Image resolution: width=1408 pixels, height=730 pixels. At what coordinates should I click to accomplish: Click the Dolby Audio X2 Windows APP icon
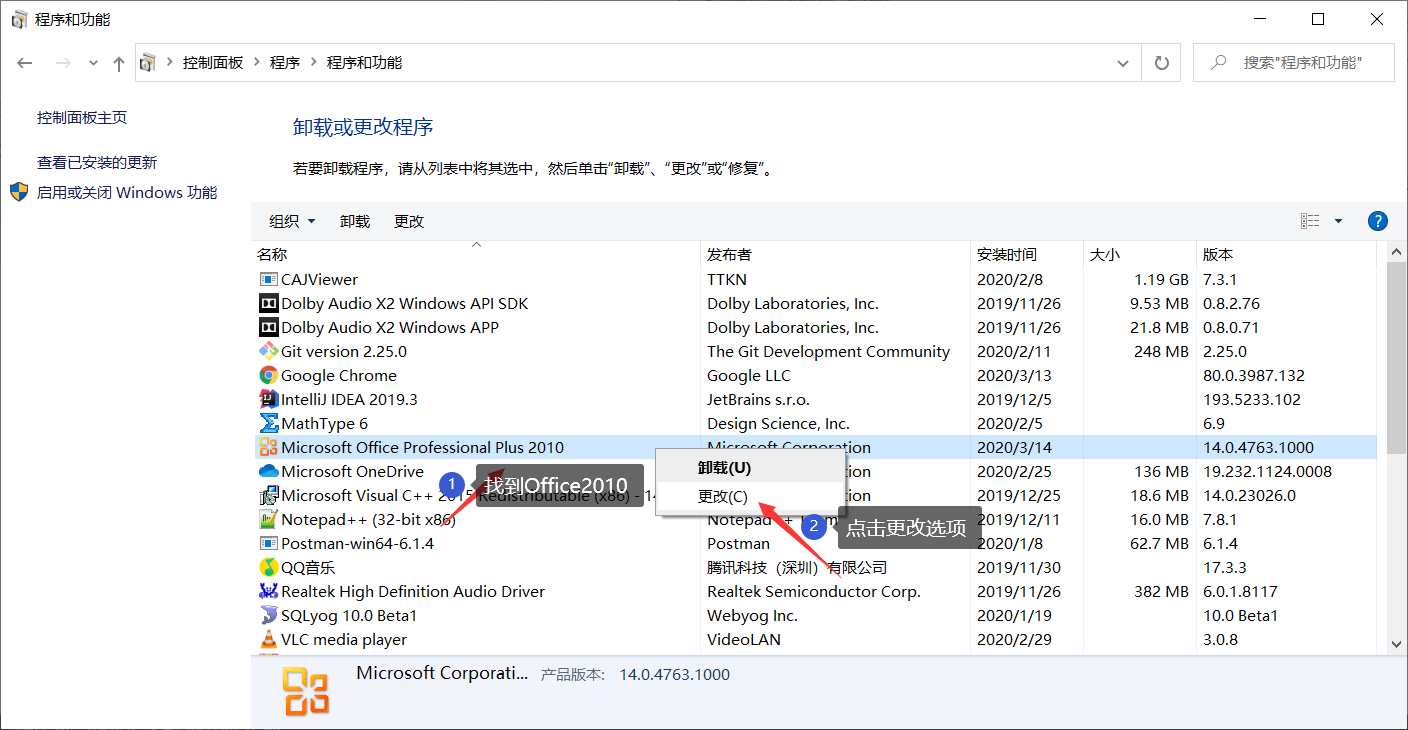(268, 327)
